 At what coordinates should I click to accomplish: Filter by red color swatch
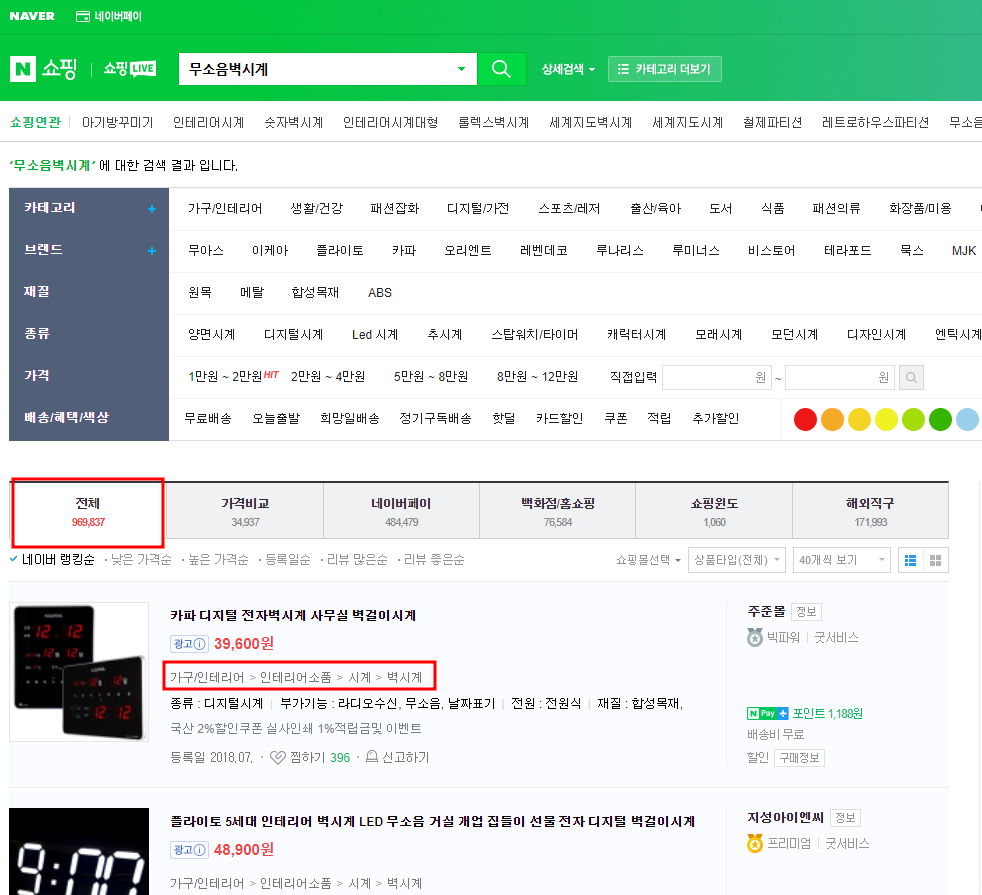805,420
